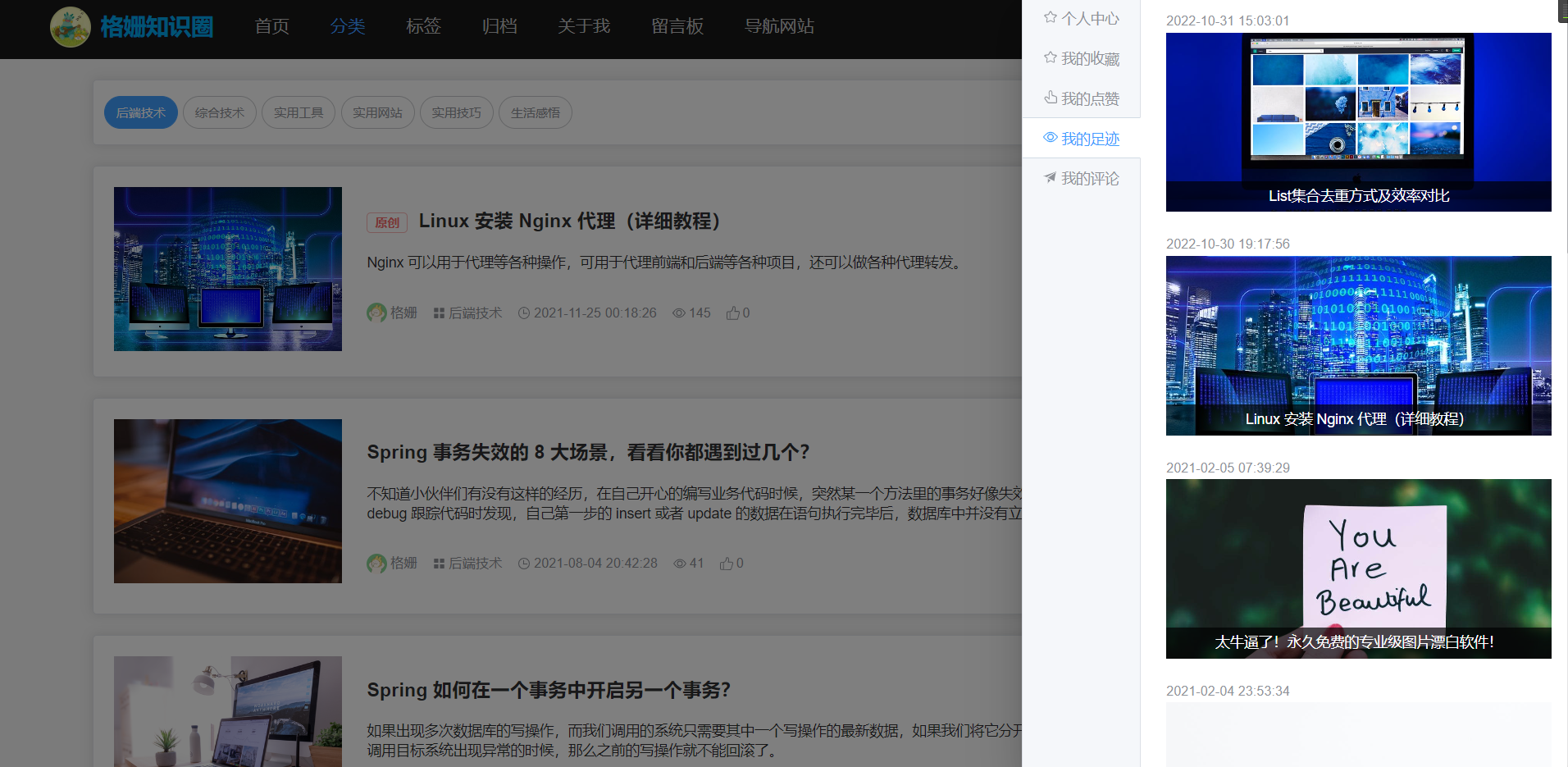
Task: Click the 格姗 author name in Nginx row
Action: coord(403,313)
